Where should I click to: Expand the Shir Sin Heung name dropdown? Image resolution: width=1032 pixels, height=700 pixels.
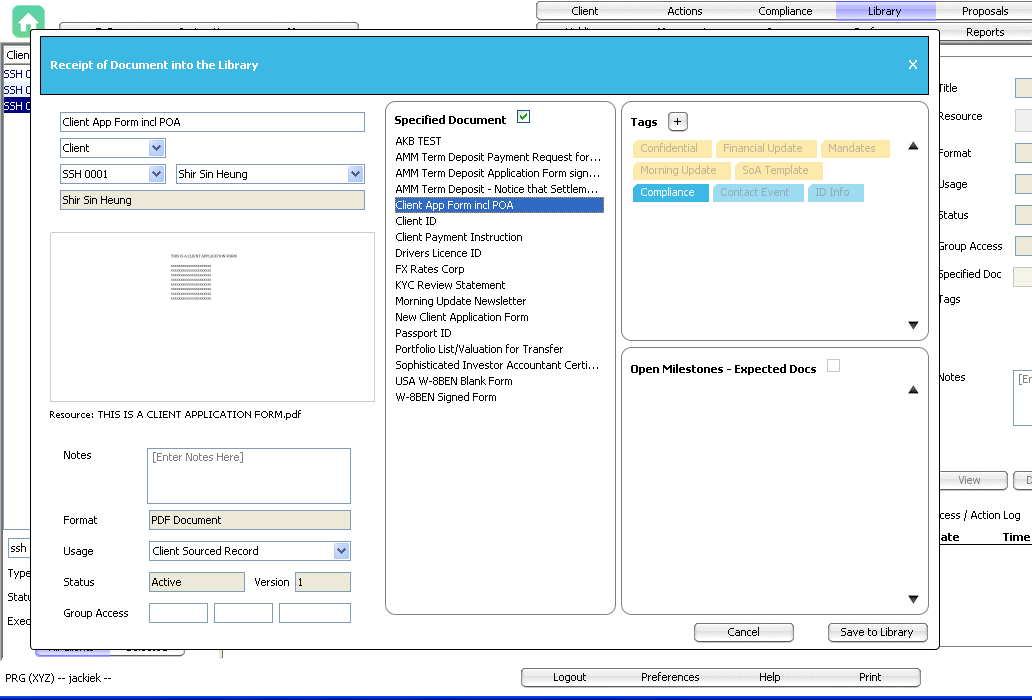click(355, 174)
